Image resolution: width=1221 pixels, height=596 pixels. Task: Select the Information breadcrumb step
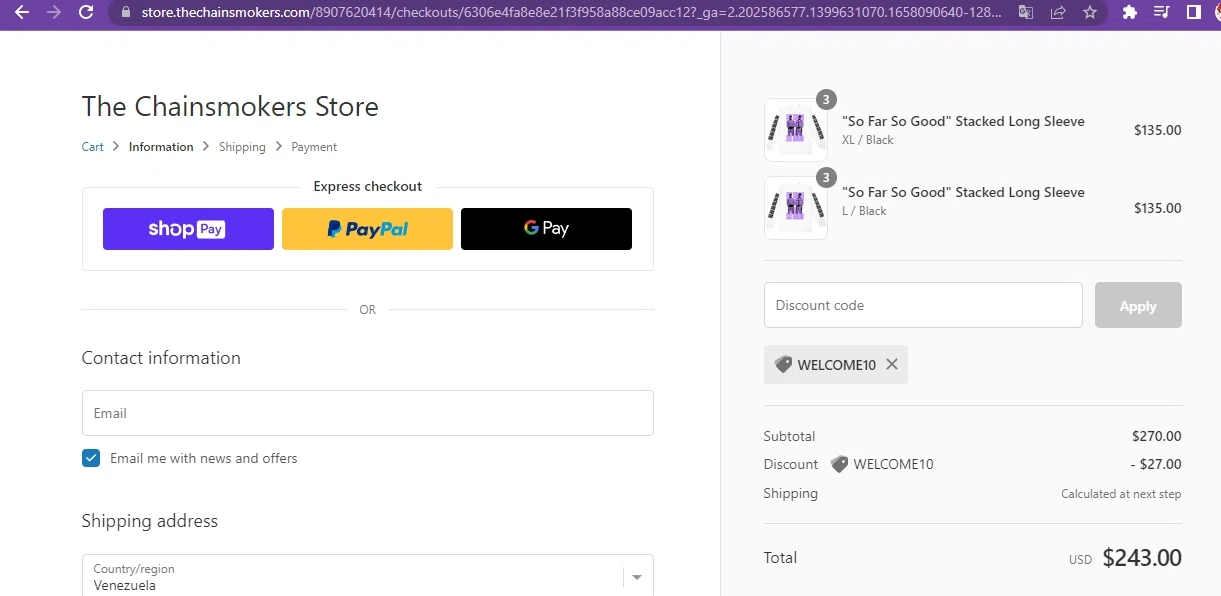pos(161,147)
